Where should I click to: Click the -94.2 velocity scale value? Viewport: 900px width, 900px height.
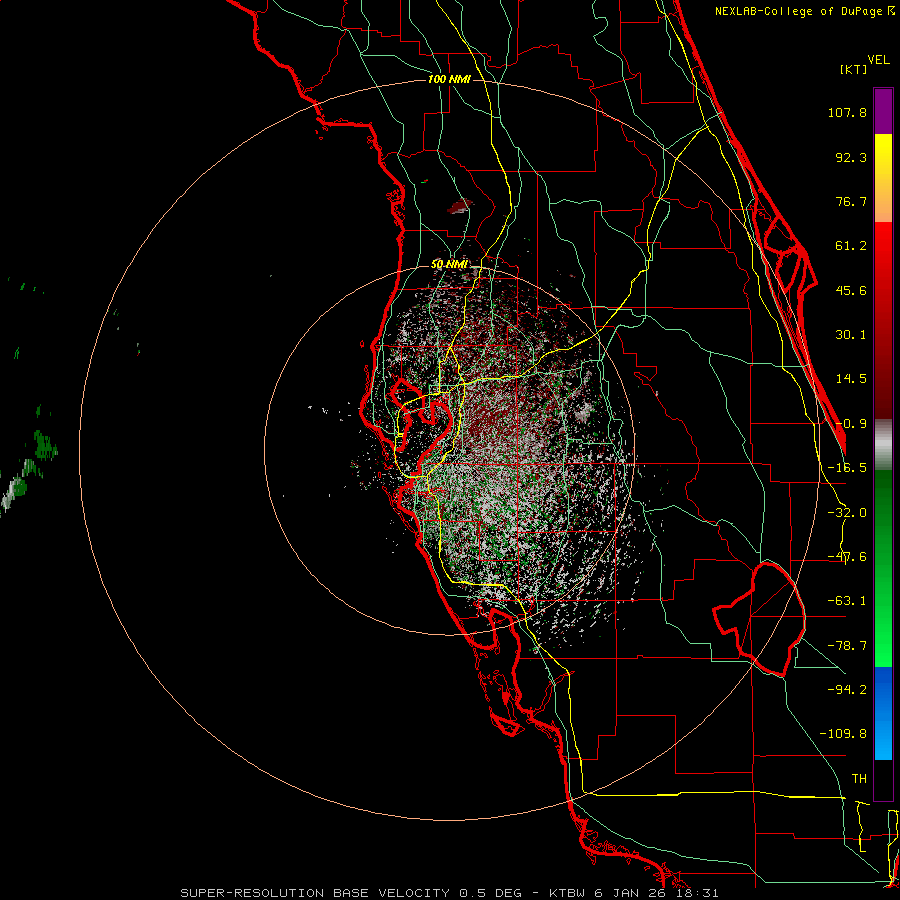click(x=847, y=689)
